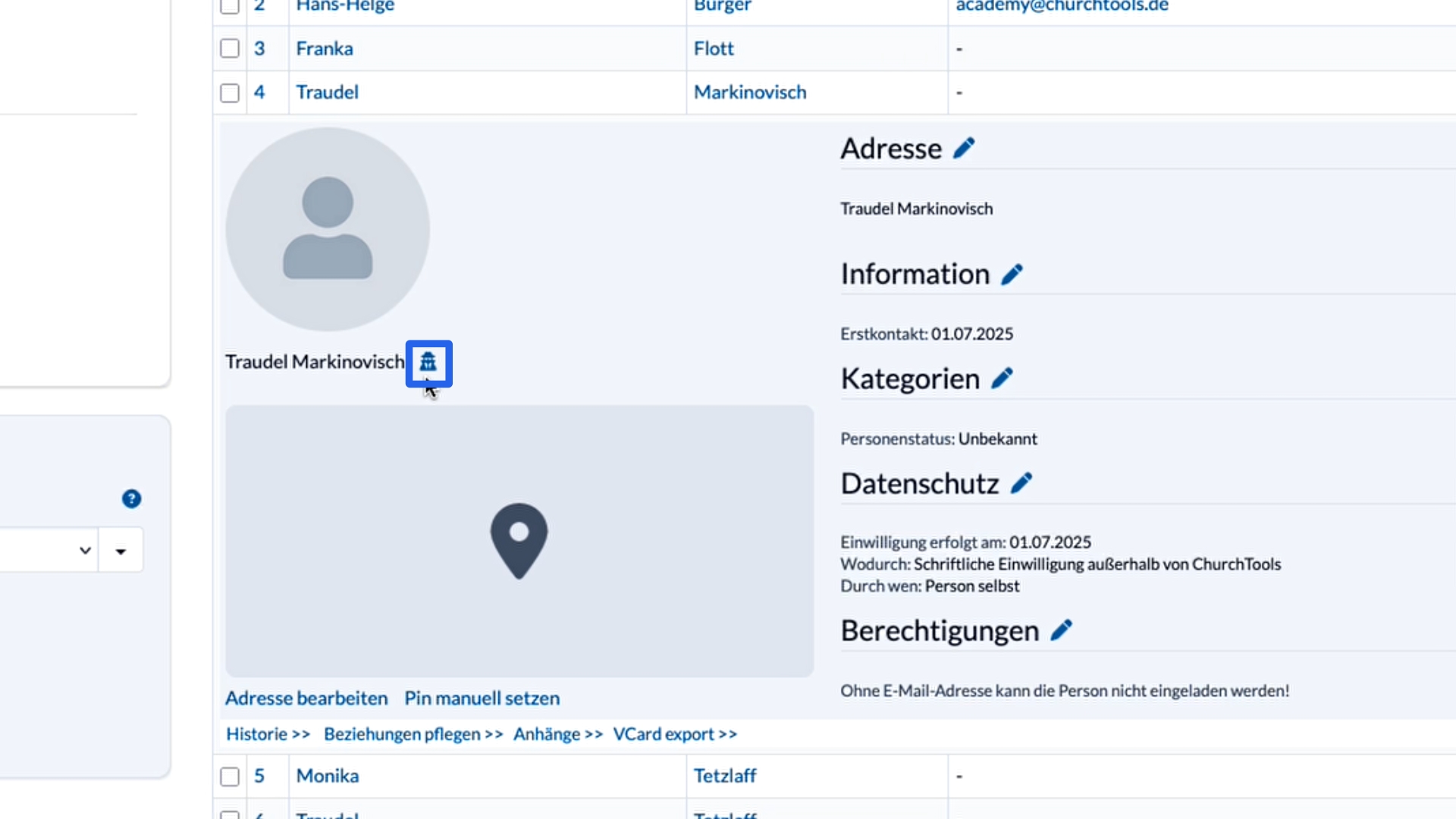Check the checkbox for row 3 Franka
The image size is (1456, 819).
230,49
